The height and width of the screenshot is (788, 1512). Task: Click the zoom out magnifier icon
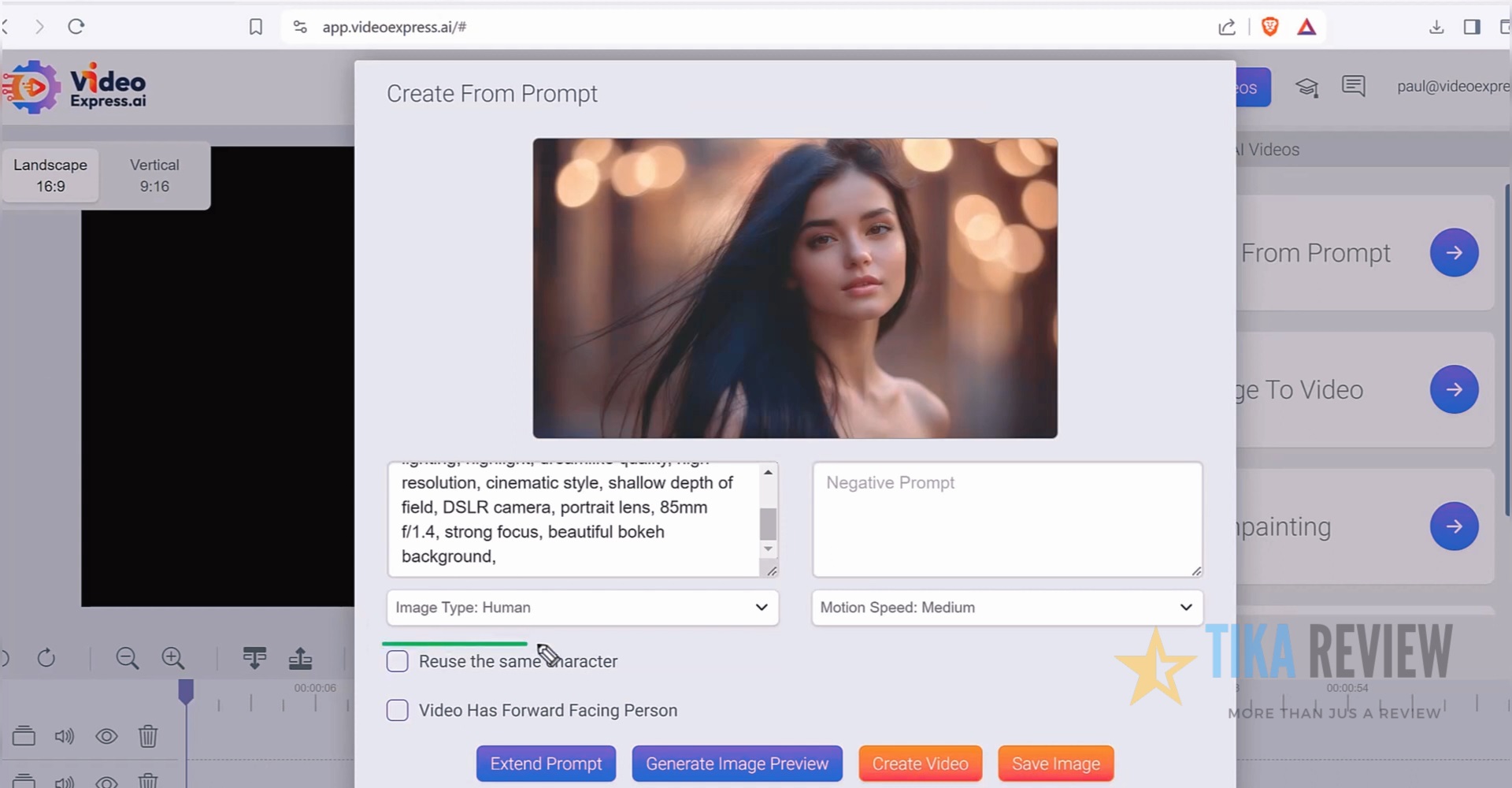click(127, 658)
